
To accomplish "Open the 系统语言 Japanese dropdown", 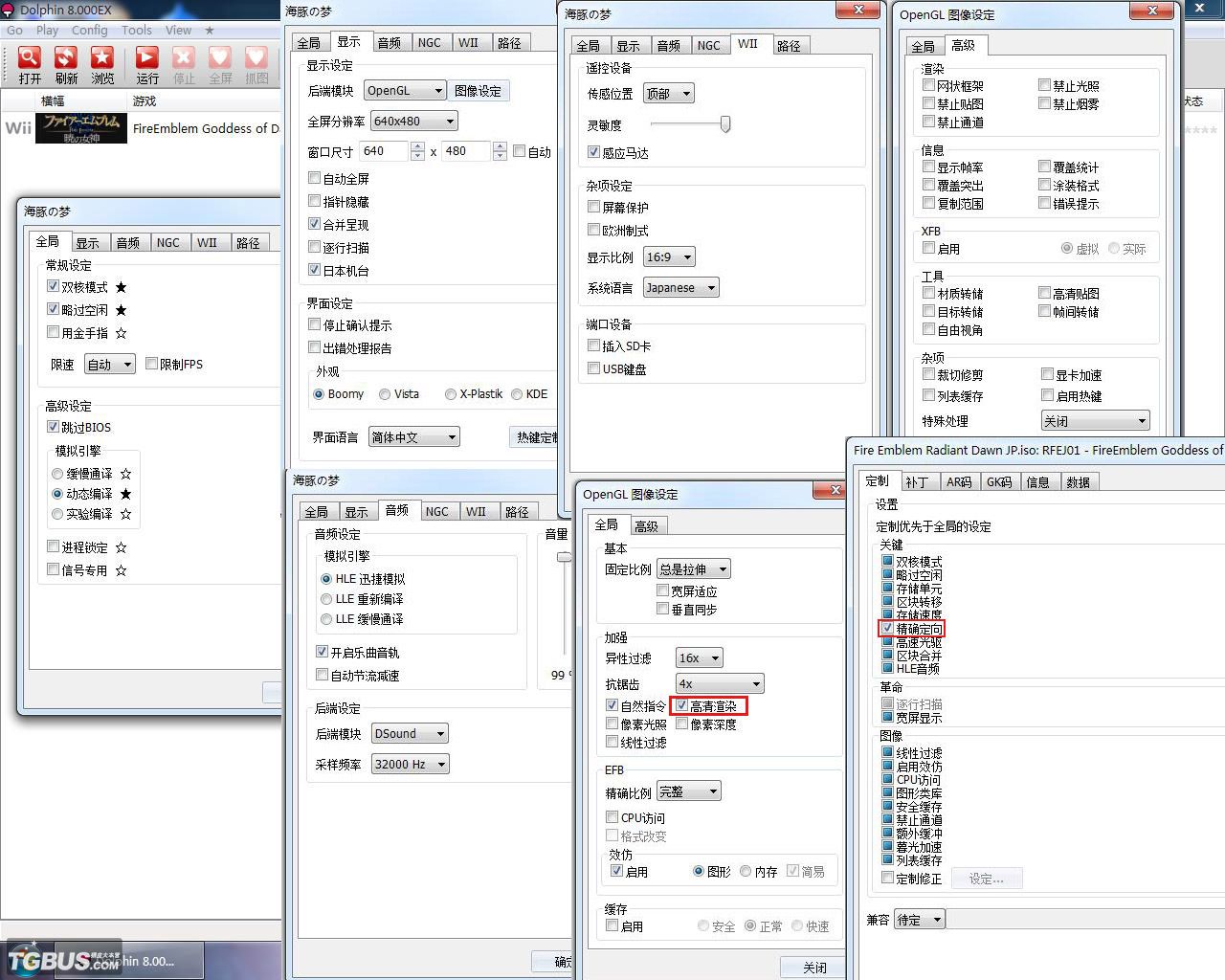I will pos(679,287).
